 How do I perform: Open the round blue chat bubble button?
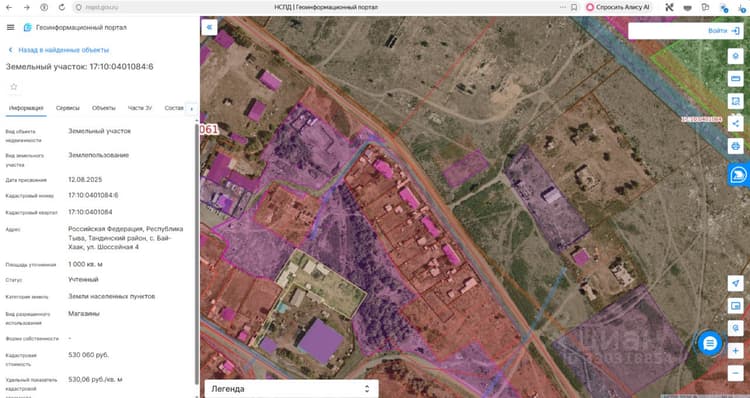coord(709,343)
